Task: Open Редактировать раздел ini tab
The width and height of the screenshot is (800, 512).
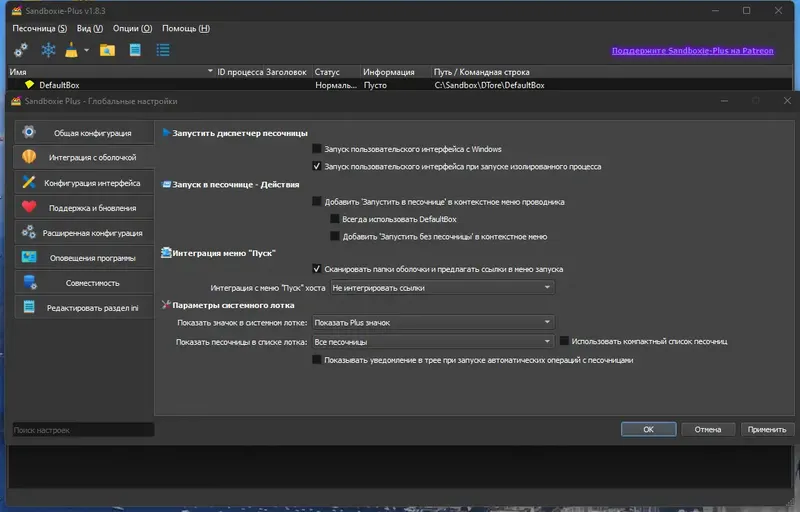Action: pos(84,308)
